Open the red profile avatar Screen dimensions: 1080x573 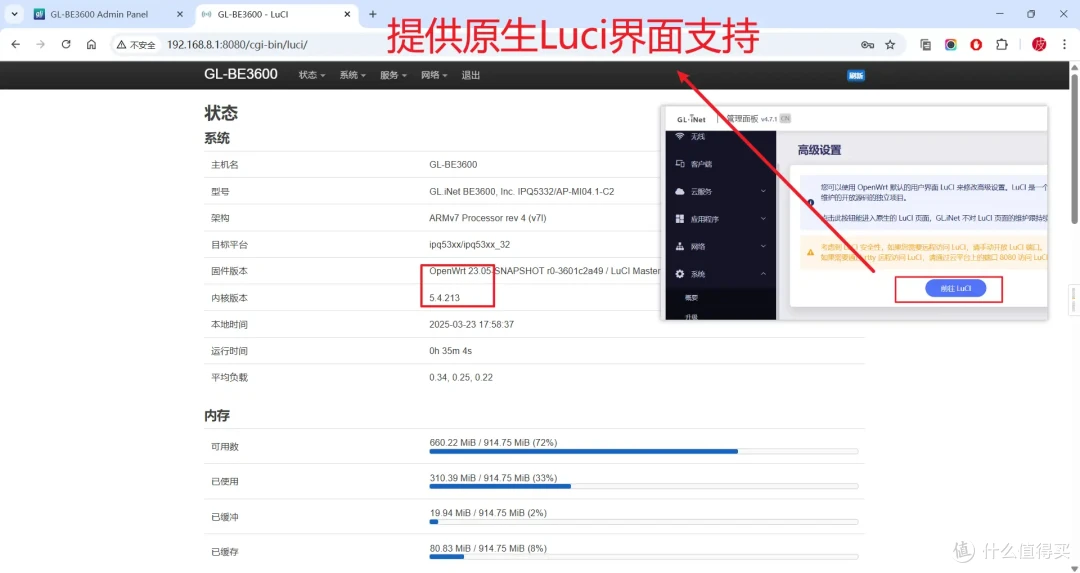1039,45
